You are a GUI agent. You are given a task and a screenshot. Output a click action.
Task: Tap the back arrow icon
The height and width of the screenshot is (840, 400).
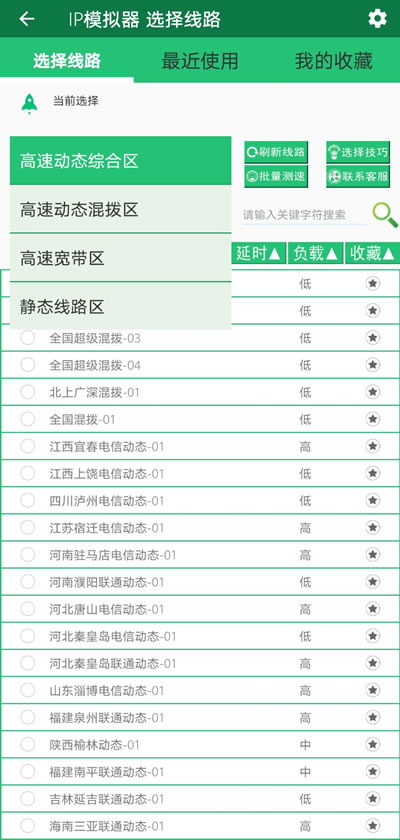coord(27,19)
